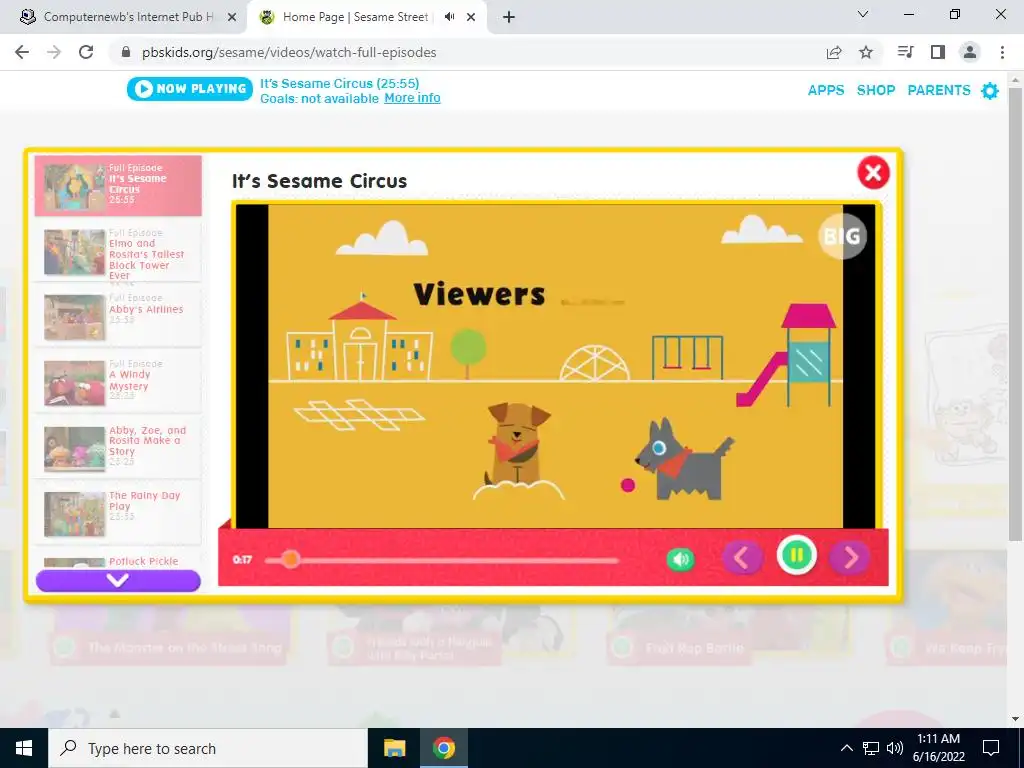1024x768 pixels.
Task: Open Abby, Zoe, and Rosita Make a Story
Action: click(118, 448)
